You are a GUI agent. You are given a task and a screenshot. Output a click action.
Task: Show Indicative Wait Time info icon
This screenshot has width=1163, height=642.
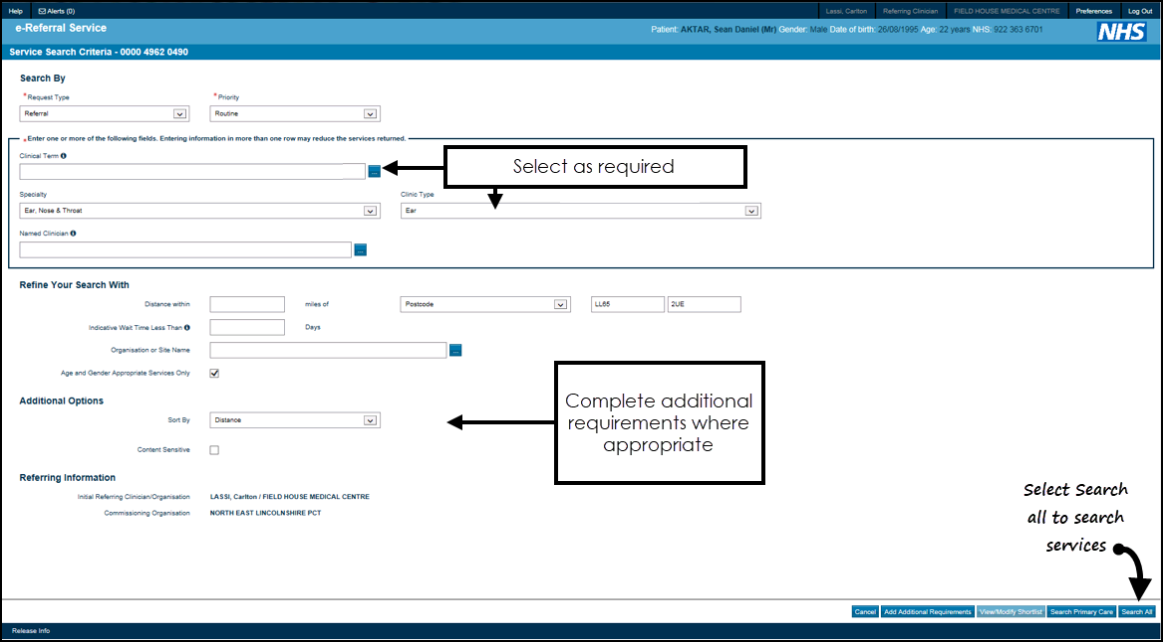[187, 327]
